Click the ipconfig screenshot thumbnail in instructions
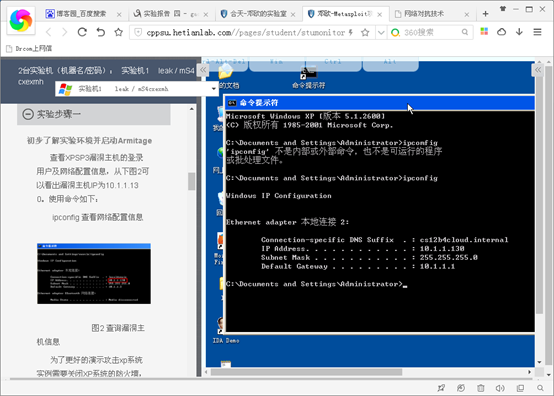Image resolution: width=554 pixels, height=396 pixels. tap(94, 273)
